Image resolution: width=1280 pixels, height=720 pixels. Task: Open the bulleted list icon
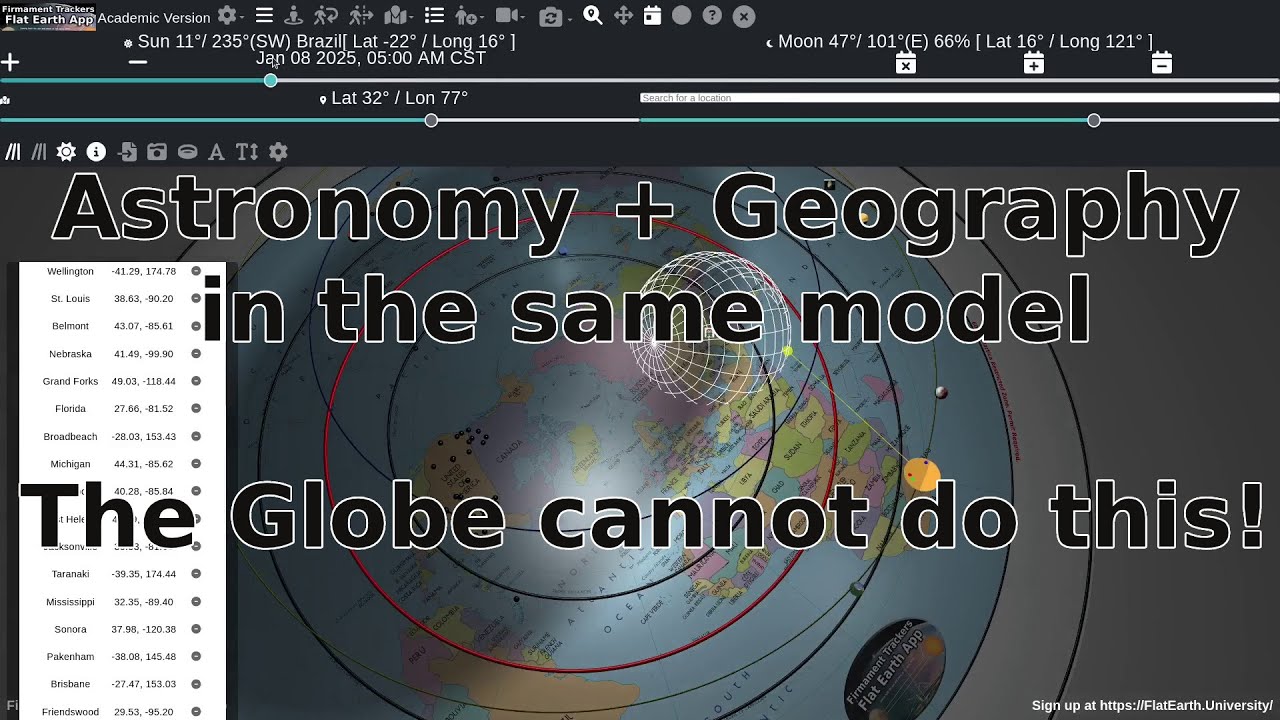(434, 16)
